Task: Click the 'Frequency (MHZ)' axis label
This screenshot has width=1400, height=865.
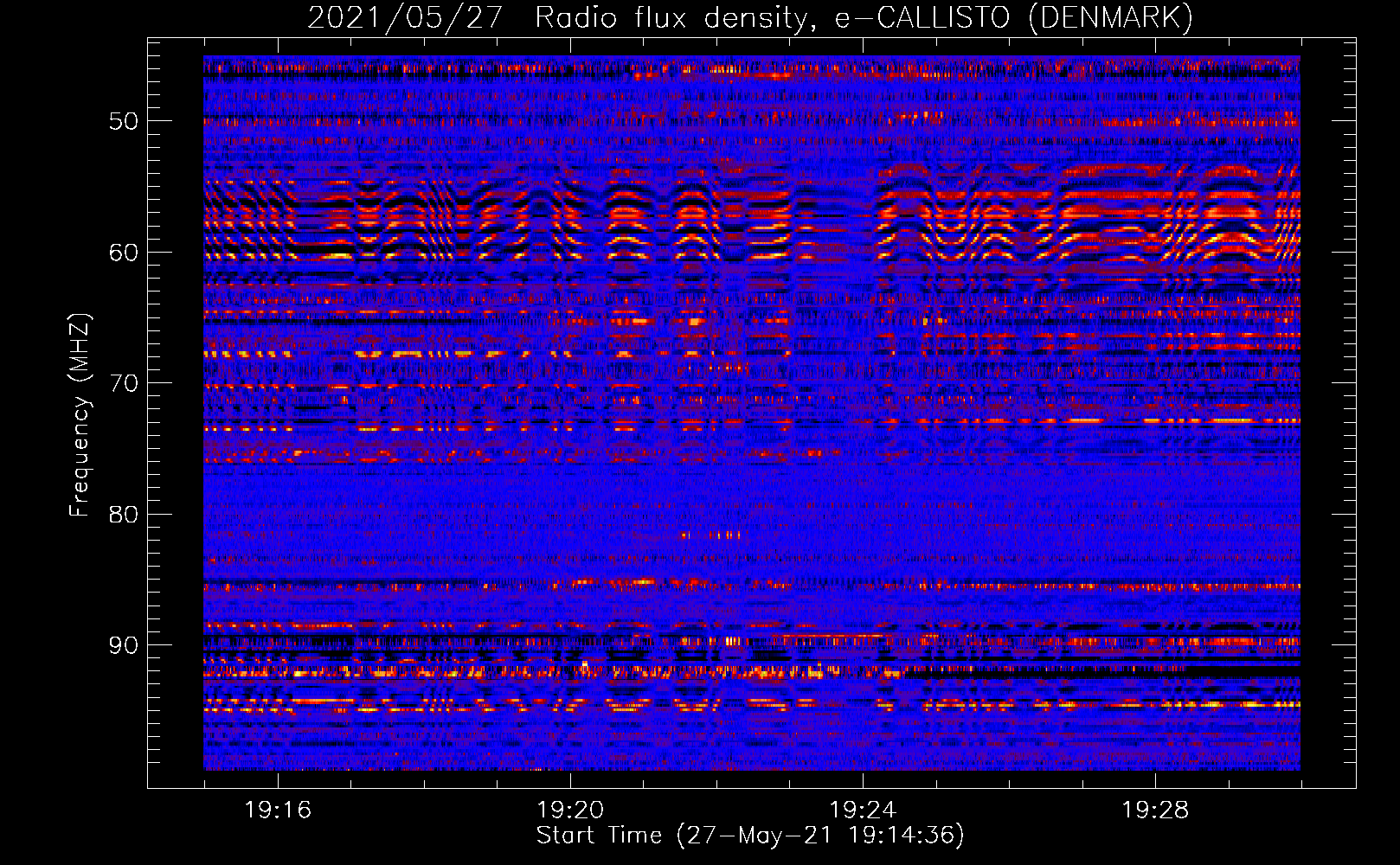Action: pos(80,415)
